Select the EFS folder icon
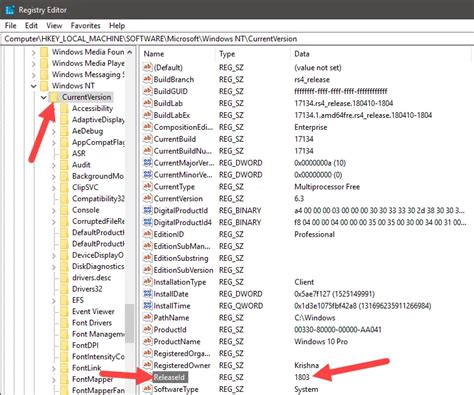 point(64,300)
